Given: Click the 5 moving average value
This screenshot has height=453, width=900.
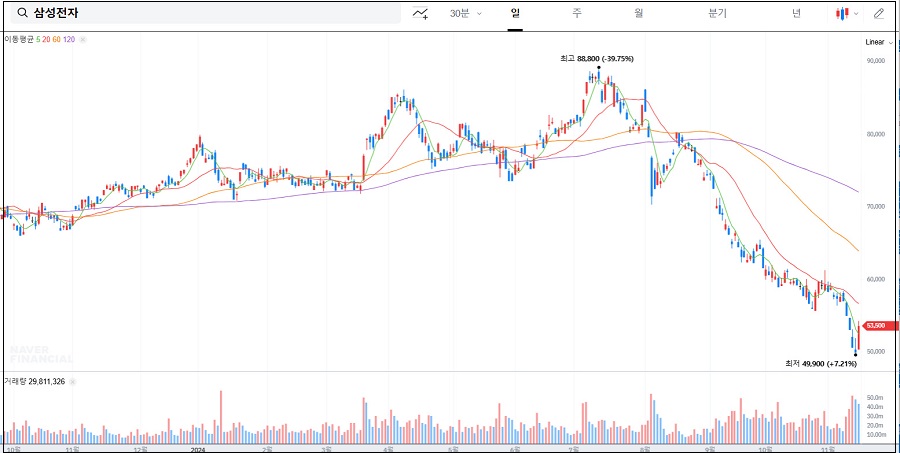Looking at the screenshot, I should click(x=38, y=39).
